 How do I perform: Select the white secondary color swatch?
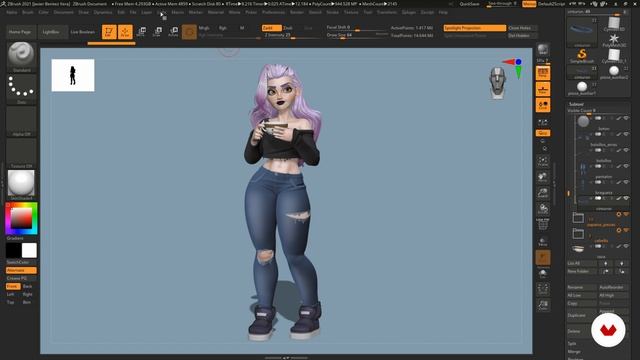pos(29,250)
